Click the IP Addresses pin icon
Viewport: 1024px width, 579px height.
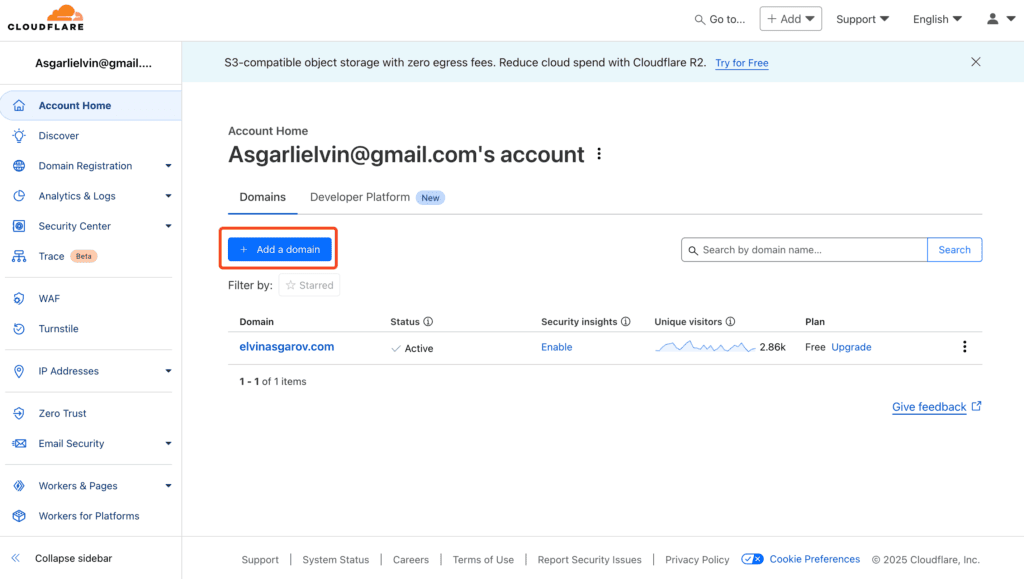click(x=19, y=371)
